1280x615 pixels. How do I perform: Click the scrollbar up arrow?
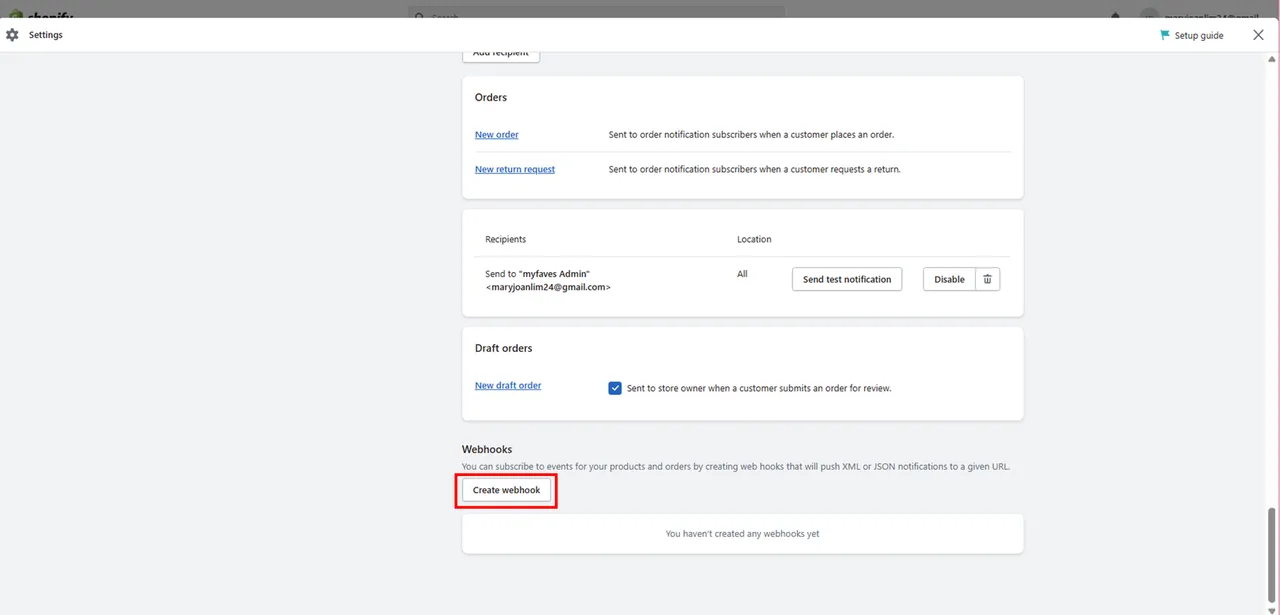tap(1272, 59)
